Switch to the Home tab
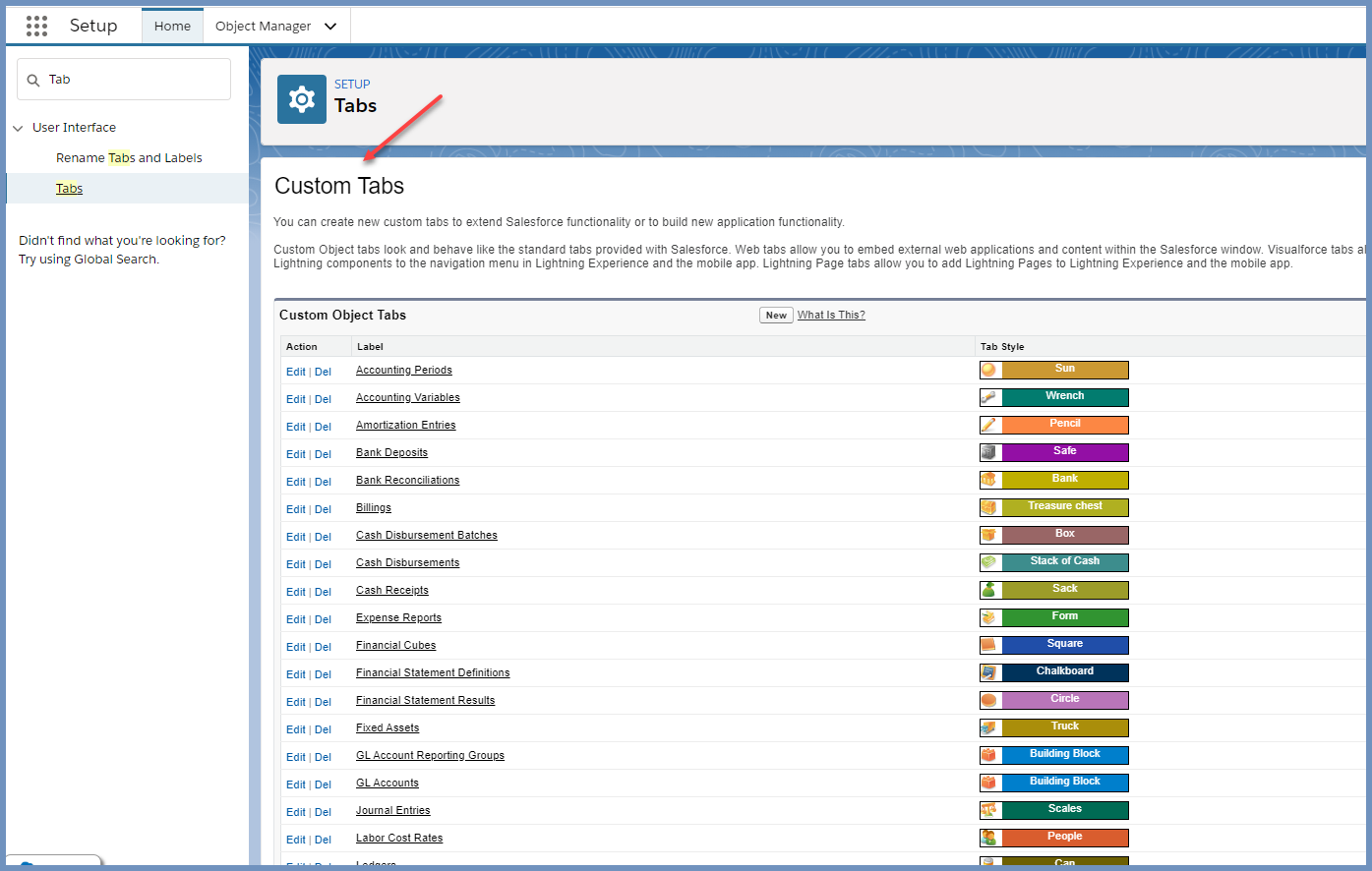This screenshot has height=871, width=1372. pos(172,27)
